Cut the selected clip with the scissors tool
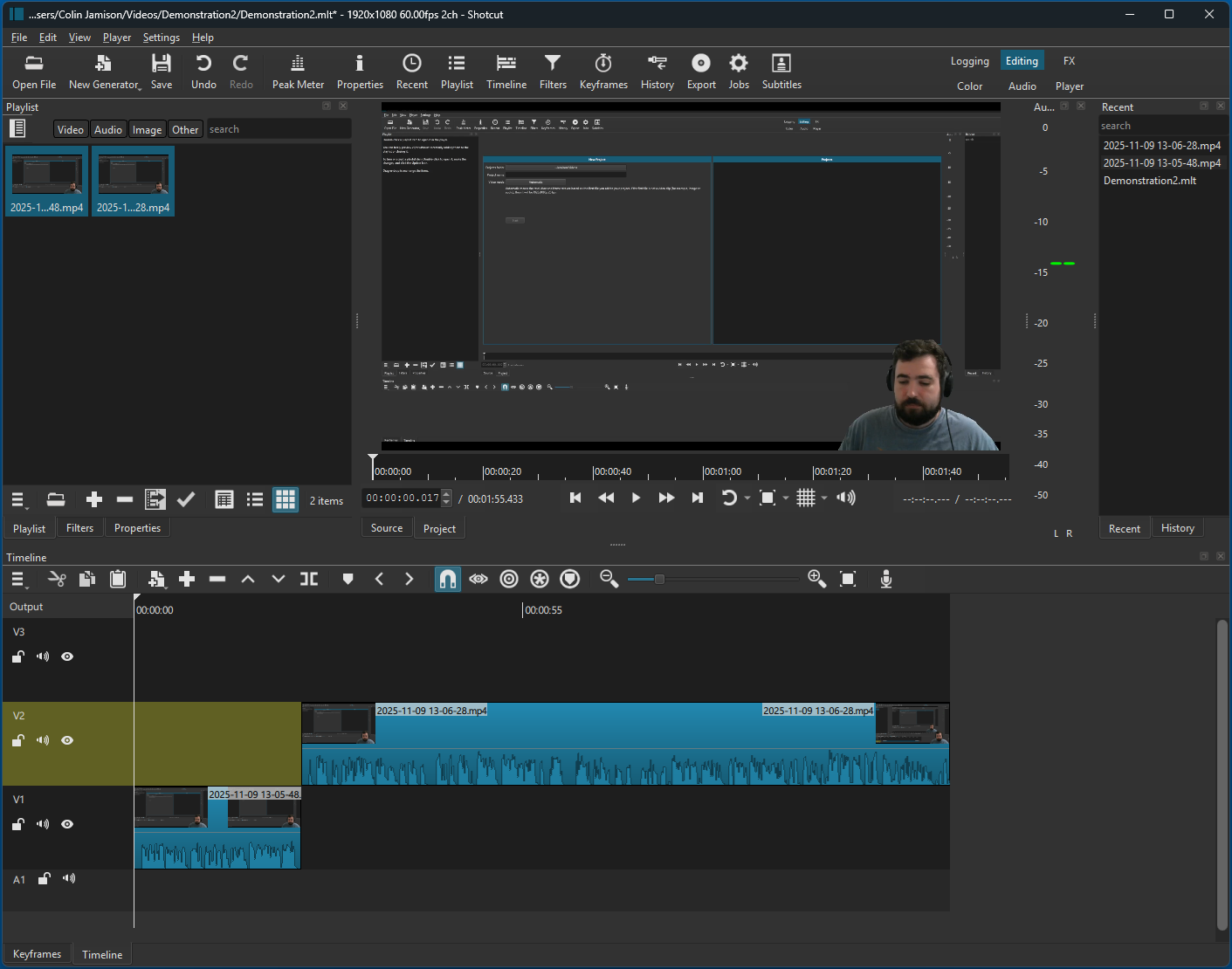This screenshot has width=1232, height=969. [x=56, y=578]
